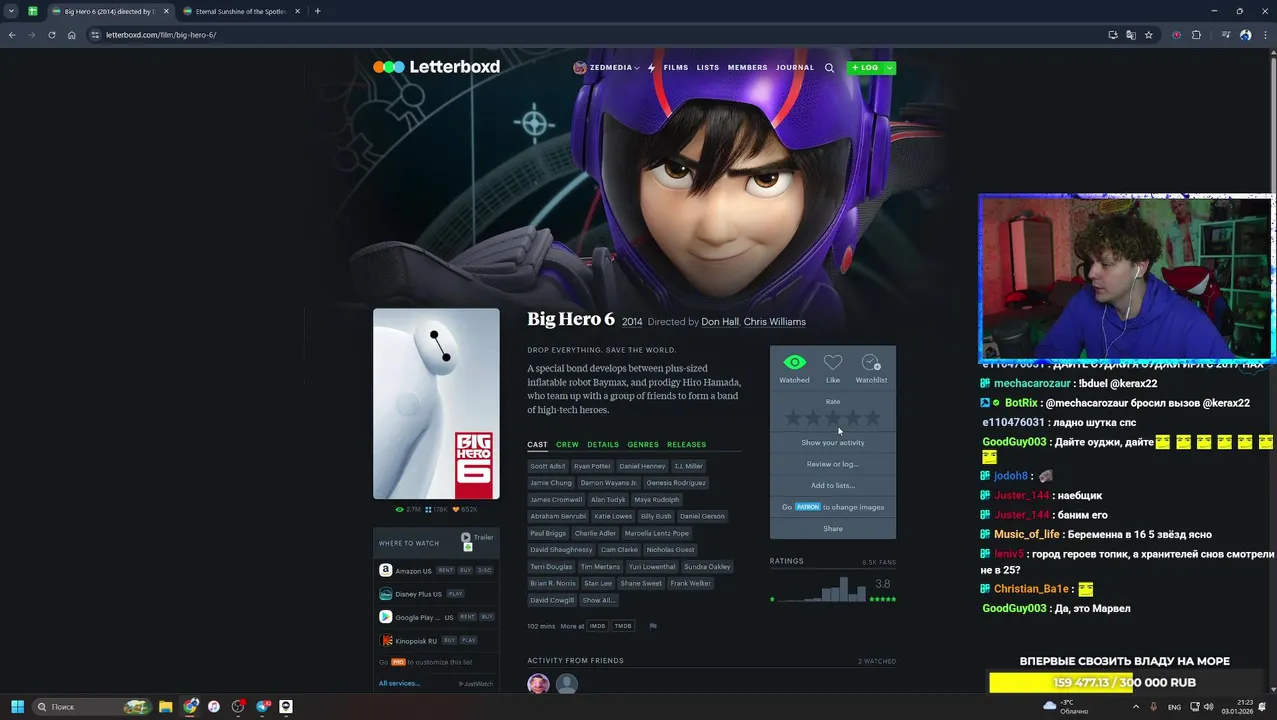1277x720 pixels.
Task: Open the Letterboxd search magnifier icon
Action: pos(829,68)
